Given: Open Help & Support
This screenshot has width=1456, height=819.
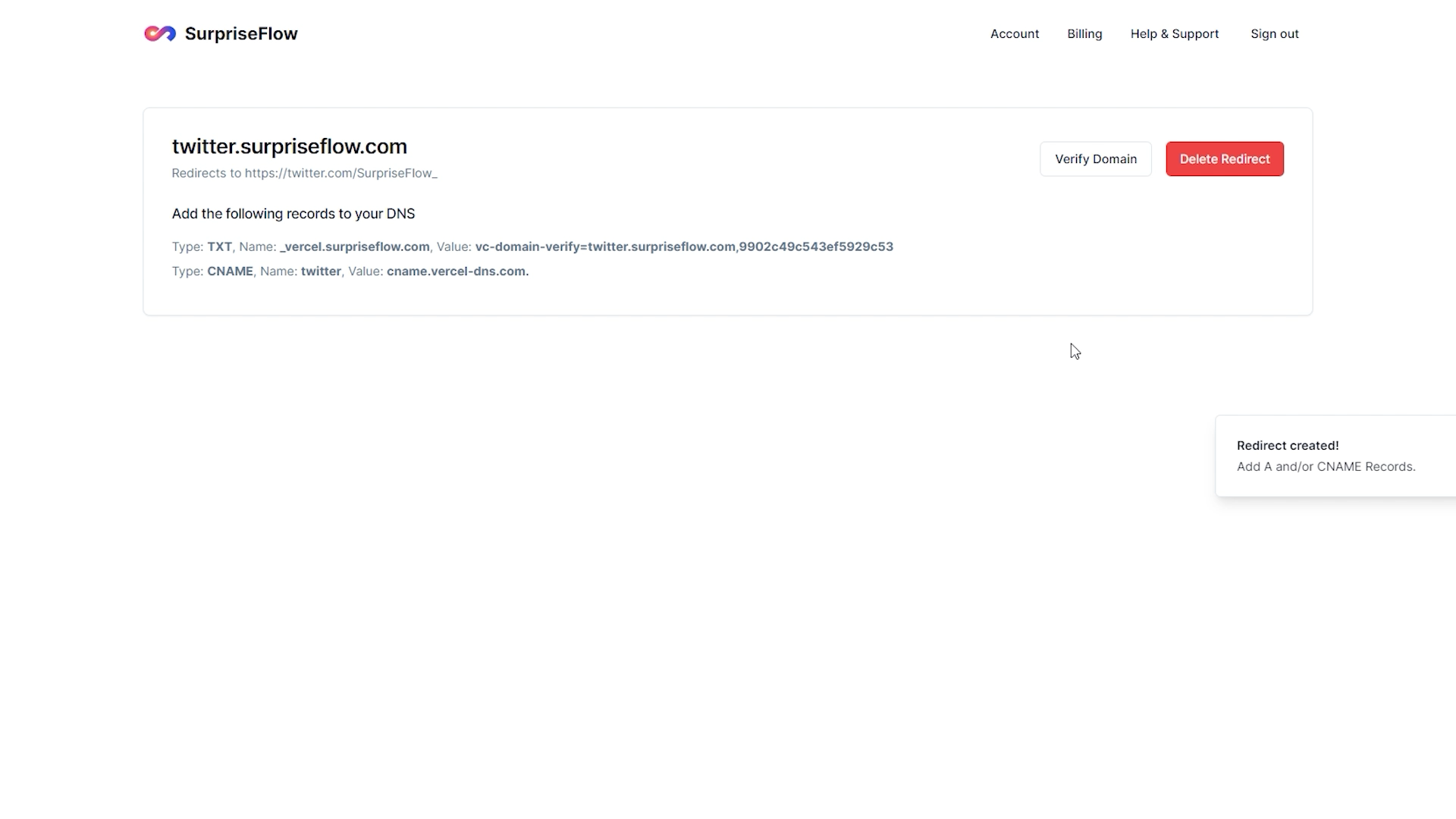Looking at the screenshot, I should click(1175, 33).
